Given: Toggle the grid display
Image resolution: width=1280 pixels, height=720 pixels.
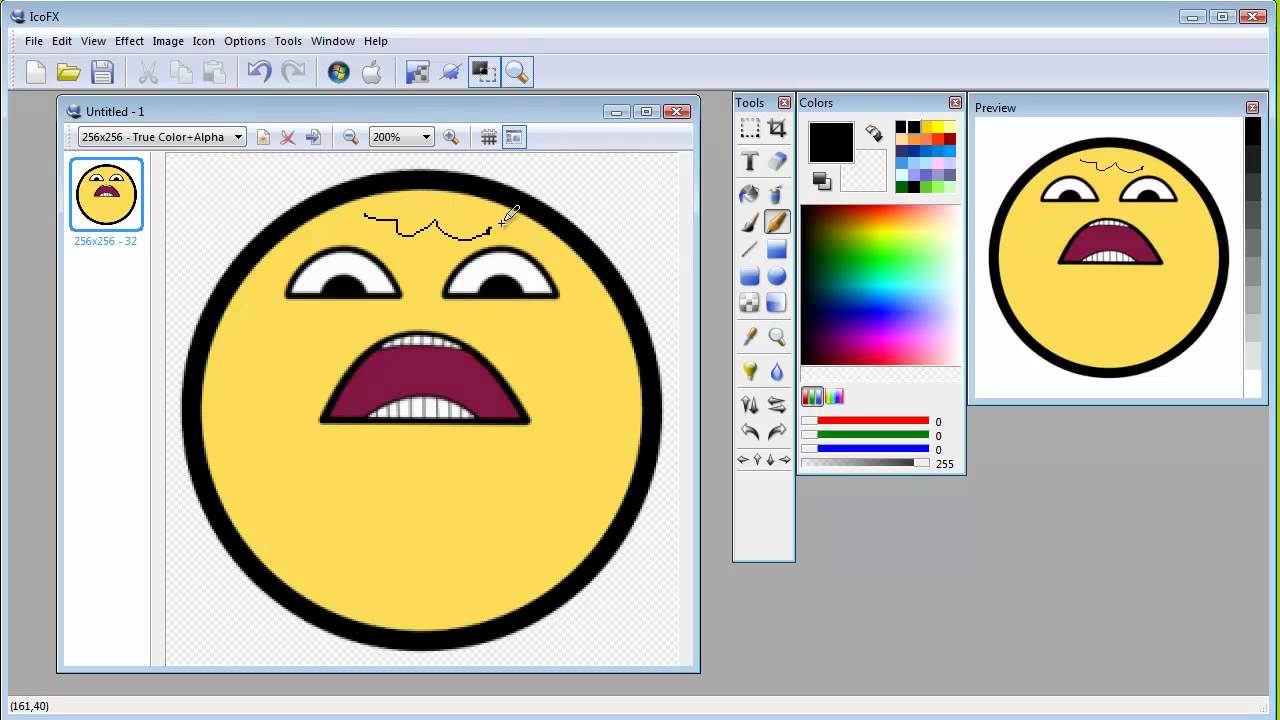Looking at the screenshot, I should 488,137.
